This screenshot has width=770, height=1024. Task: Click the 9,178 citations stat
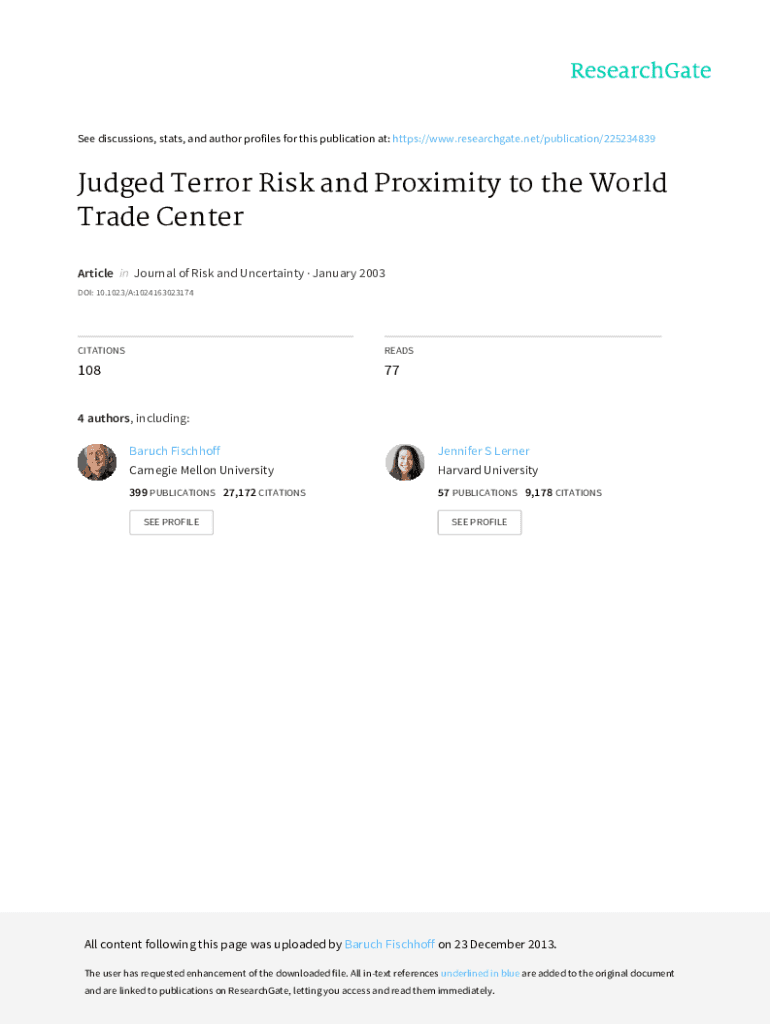563,493
